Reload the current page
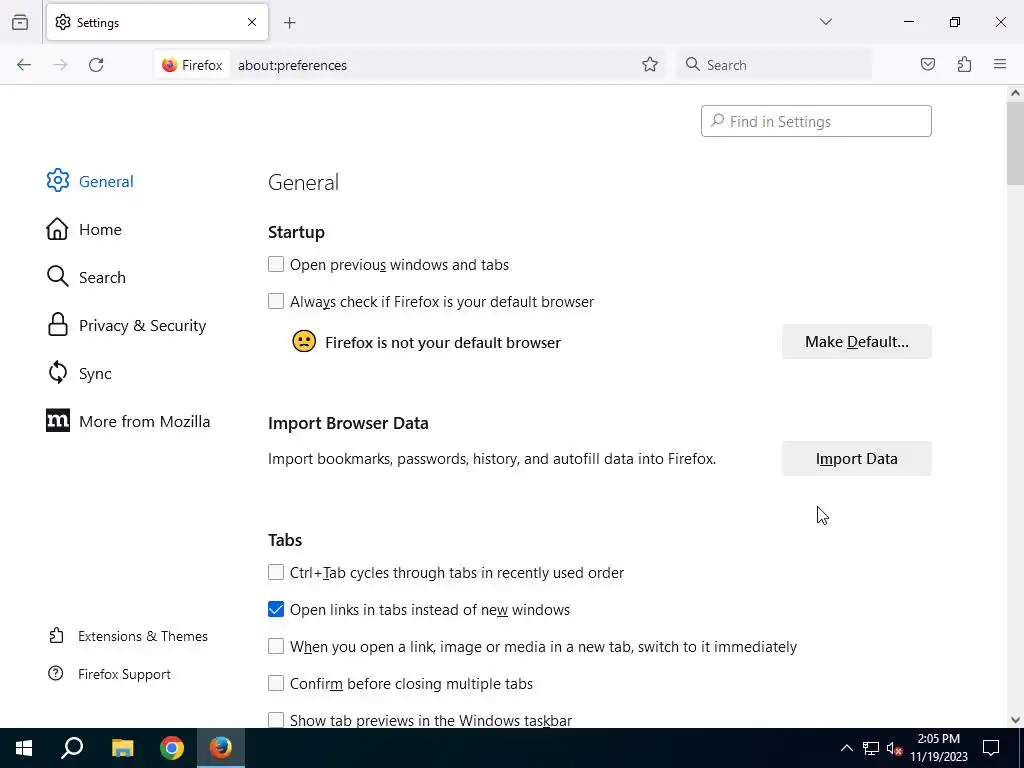The image size is (1024, 768). click(96, 65)
